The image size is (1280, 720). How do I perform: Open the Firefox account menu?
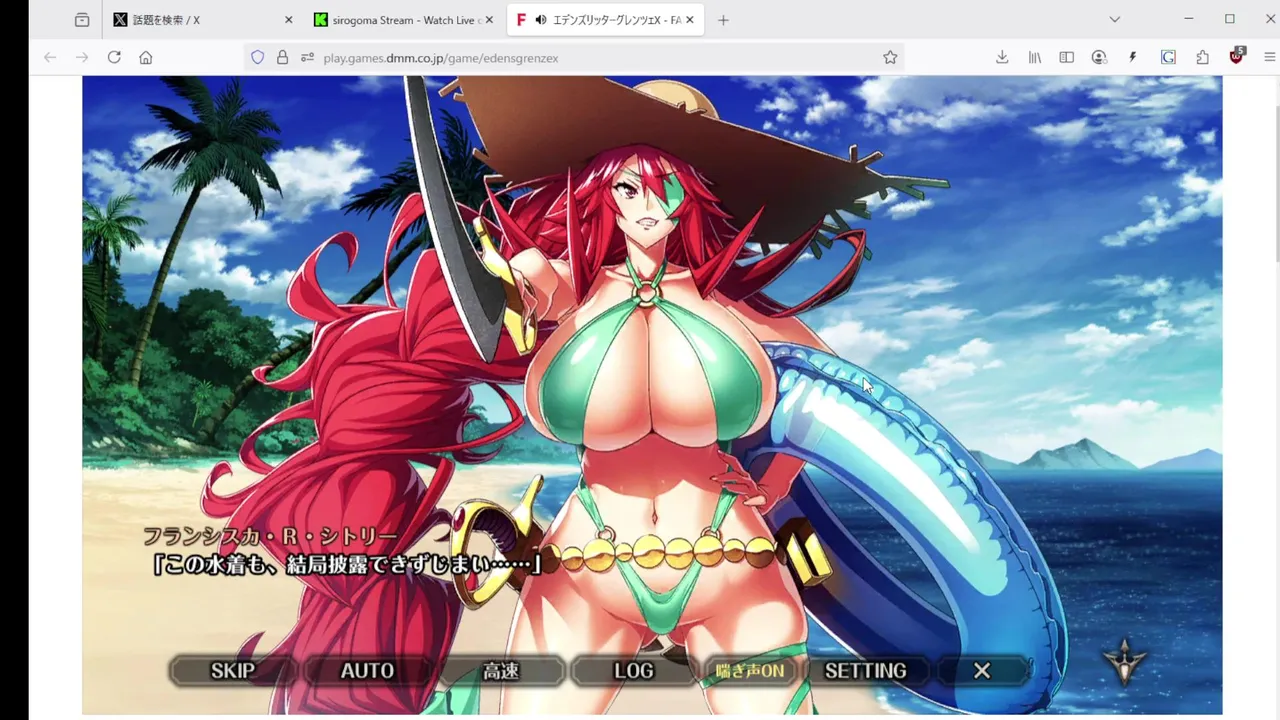coord(1100,58)
